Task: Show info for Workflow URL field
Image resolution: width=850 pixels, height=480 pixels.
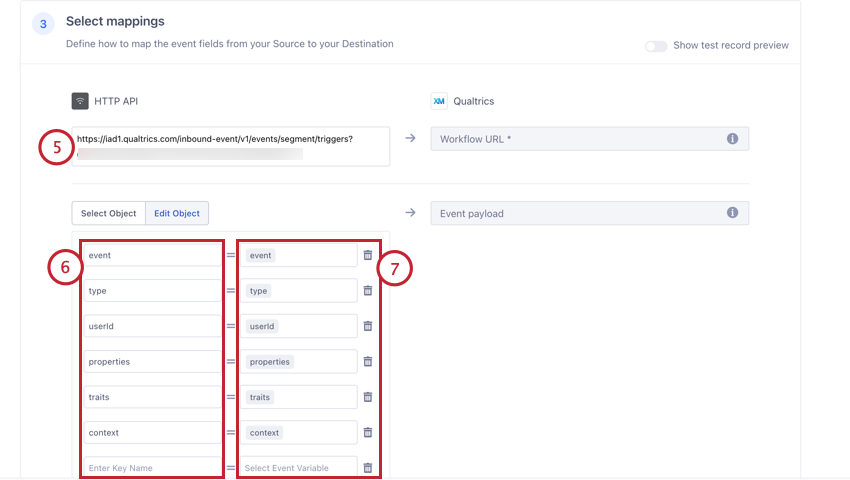Action: point(732,139)
